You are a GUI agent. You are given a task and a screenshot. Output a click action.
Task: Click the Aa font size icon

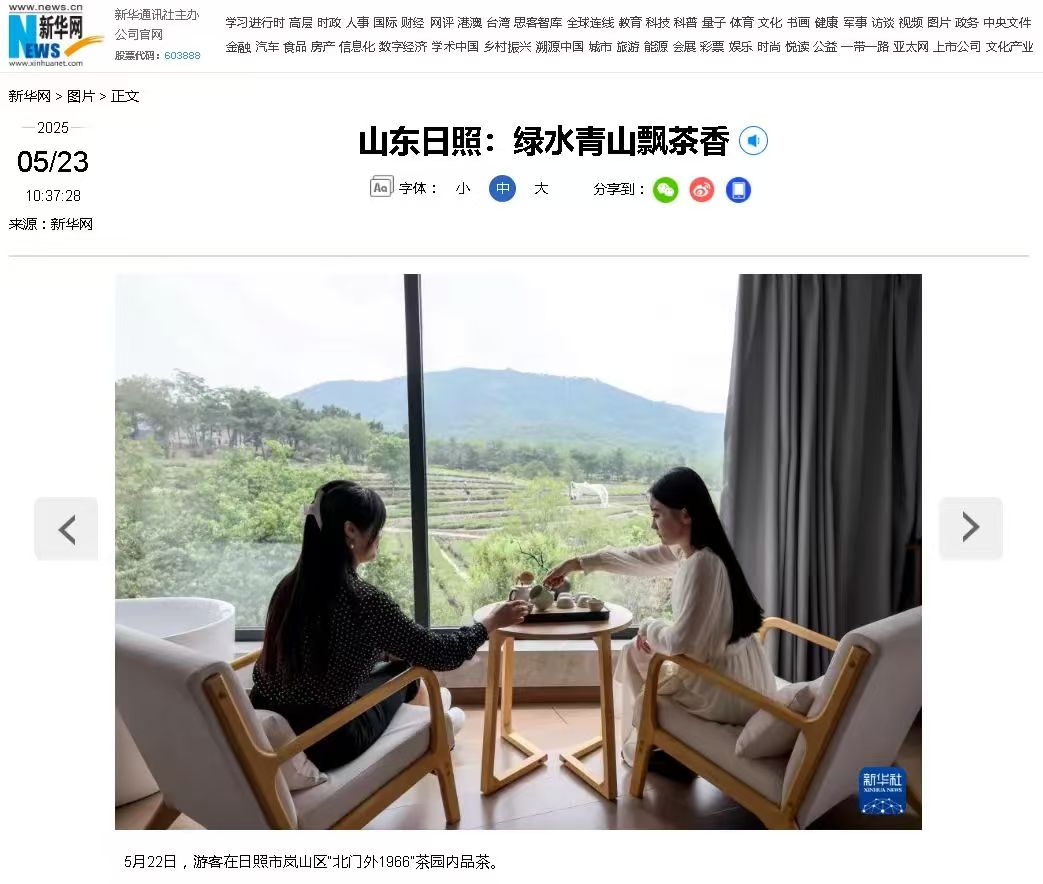[381, 188]
